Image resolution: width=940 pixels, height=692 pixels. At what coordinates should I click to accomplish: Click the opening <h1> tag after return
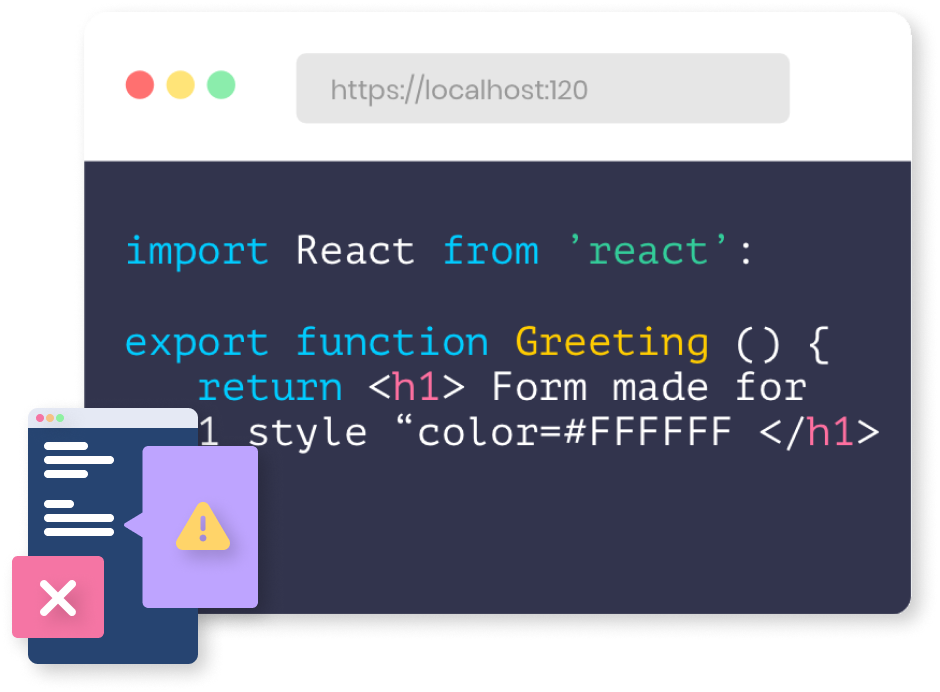pos(417,387)
